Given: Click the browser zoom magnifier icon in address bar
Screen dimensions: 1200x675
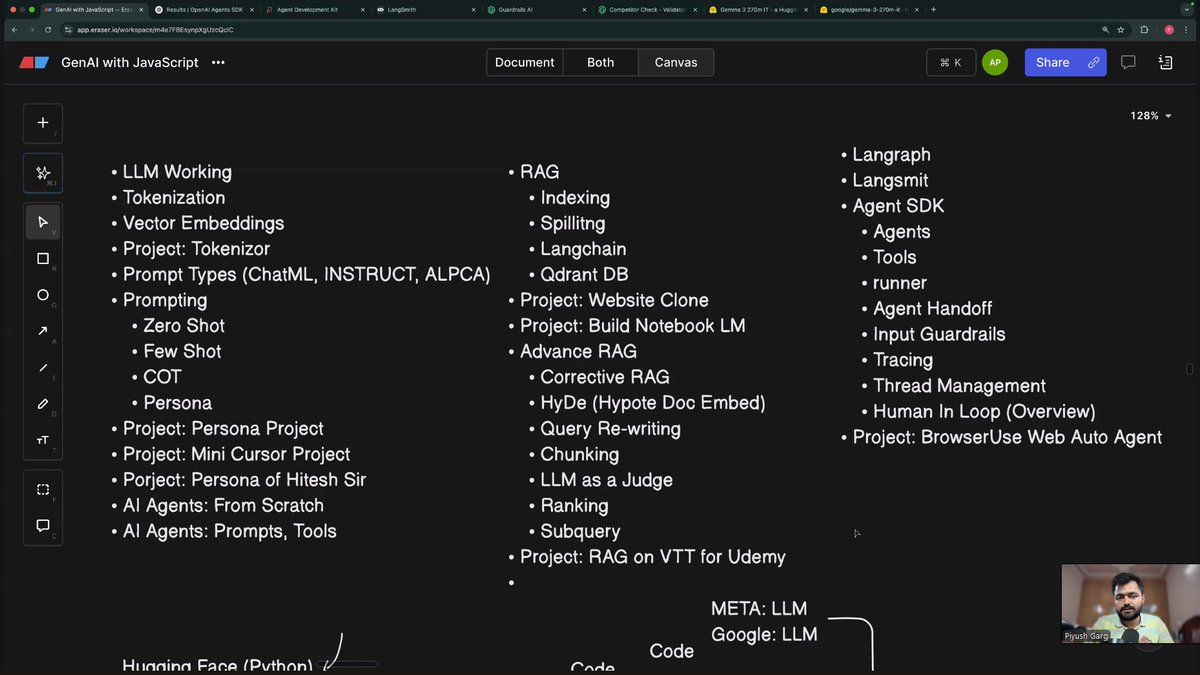Looking at the screenshot, I should coord(1104,30).
